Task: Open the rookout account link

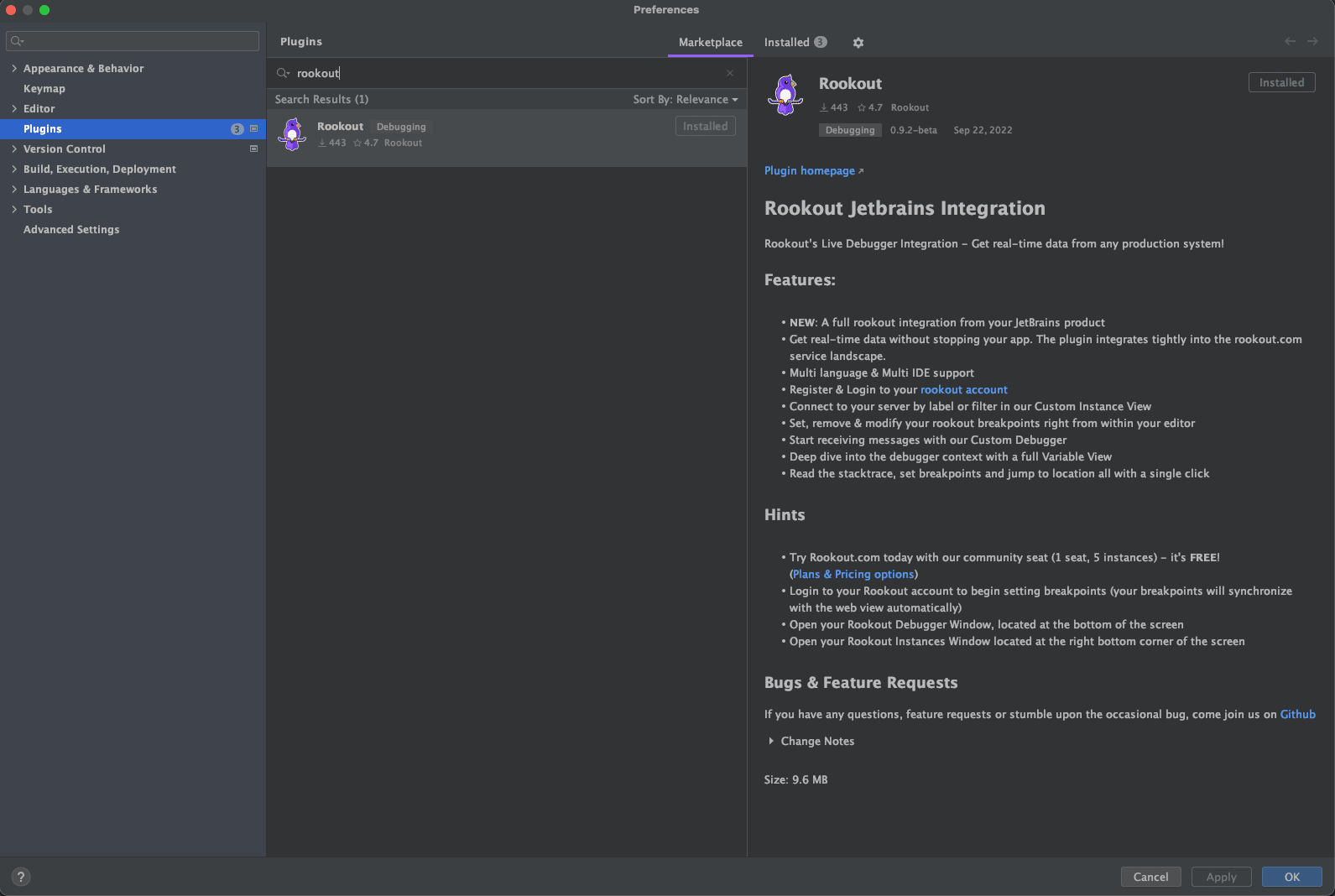Action: point(964,389)
